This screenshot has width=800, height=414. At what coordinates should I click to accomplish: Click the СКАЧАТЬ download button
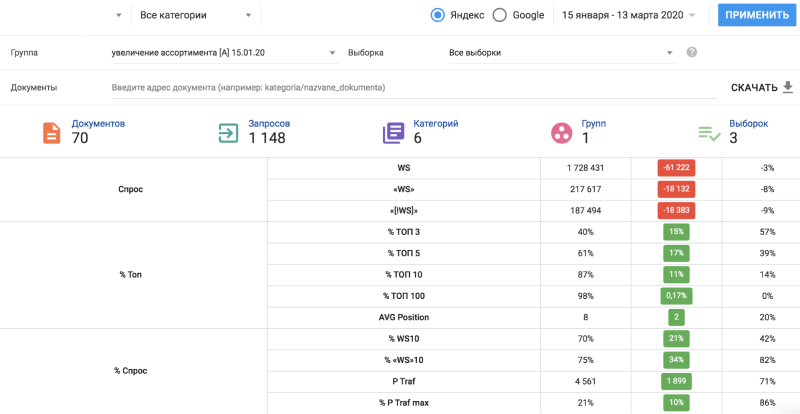point(762,87)
